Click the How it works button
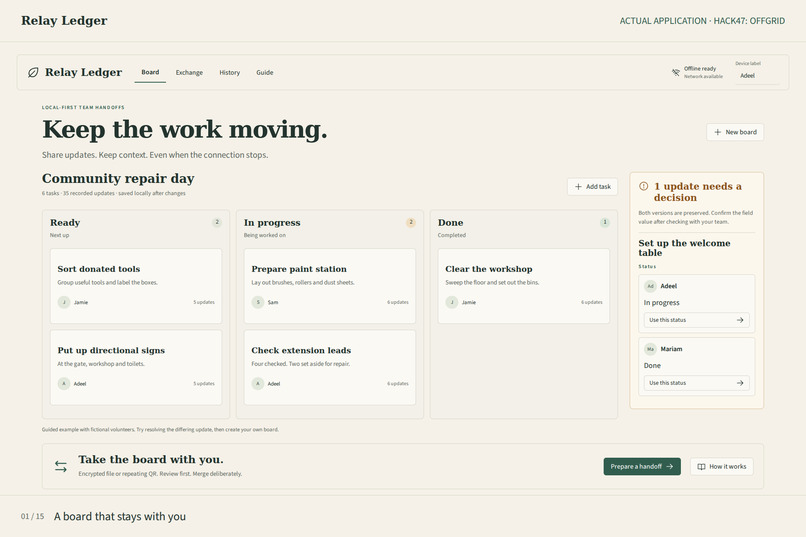The width and height of the screenshot is (806, 537). 722,467
